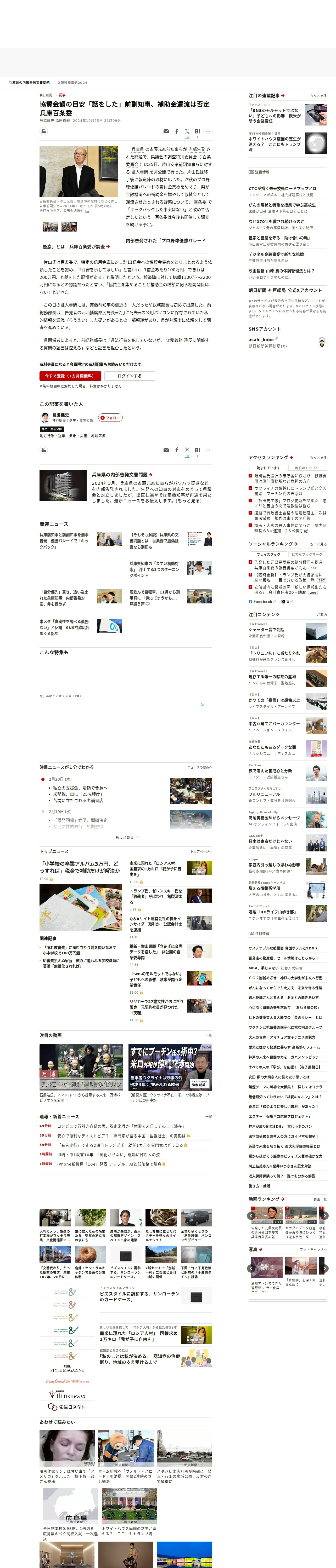Share on X via icon under the headline

(x=187, y=131)
